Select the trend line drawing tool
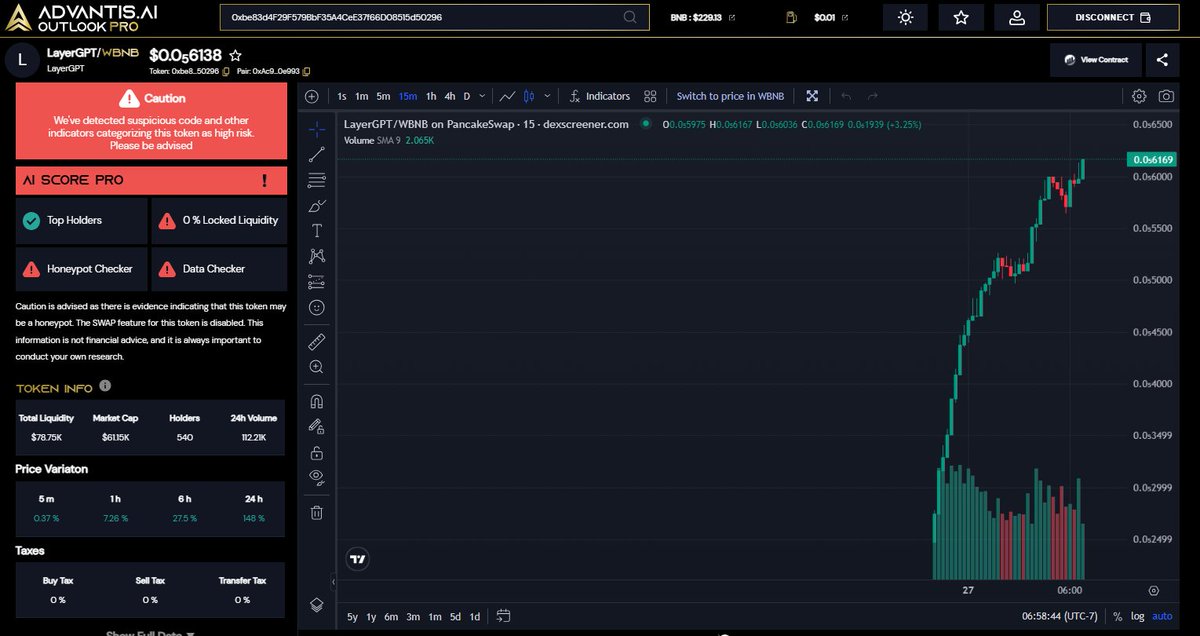This screenshot has height=636, width=1200. click(x=316, y=154)
